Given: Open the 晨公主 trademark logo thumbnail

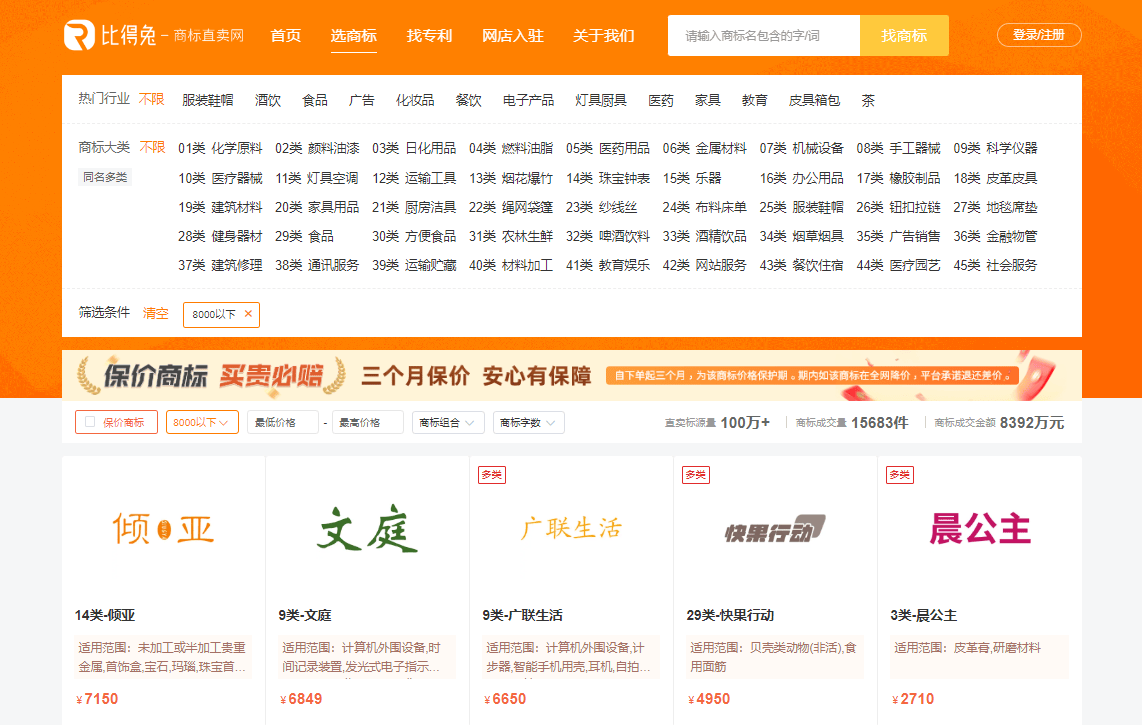Looking at the screenshot, I should click(980, 529).
